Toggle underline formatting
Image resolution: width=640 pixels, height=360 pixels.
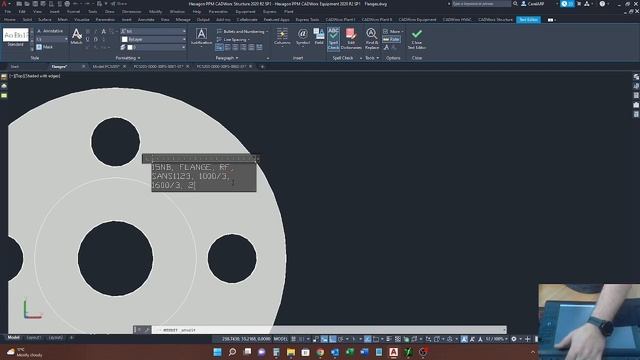pyautogui.click(x=87, y=40)
